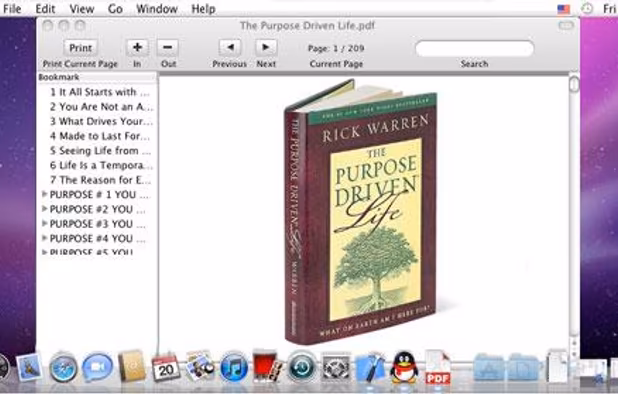This screenshot has height=394, width=618.
Task: Open the Edit menu
Action: click(45, 9)
